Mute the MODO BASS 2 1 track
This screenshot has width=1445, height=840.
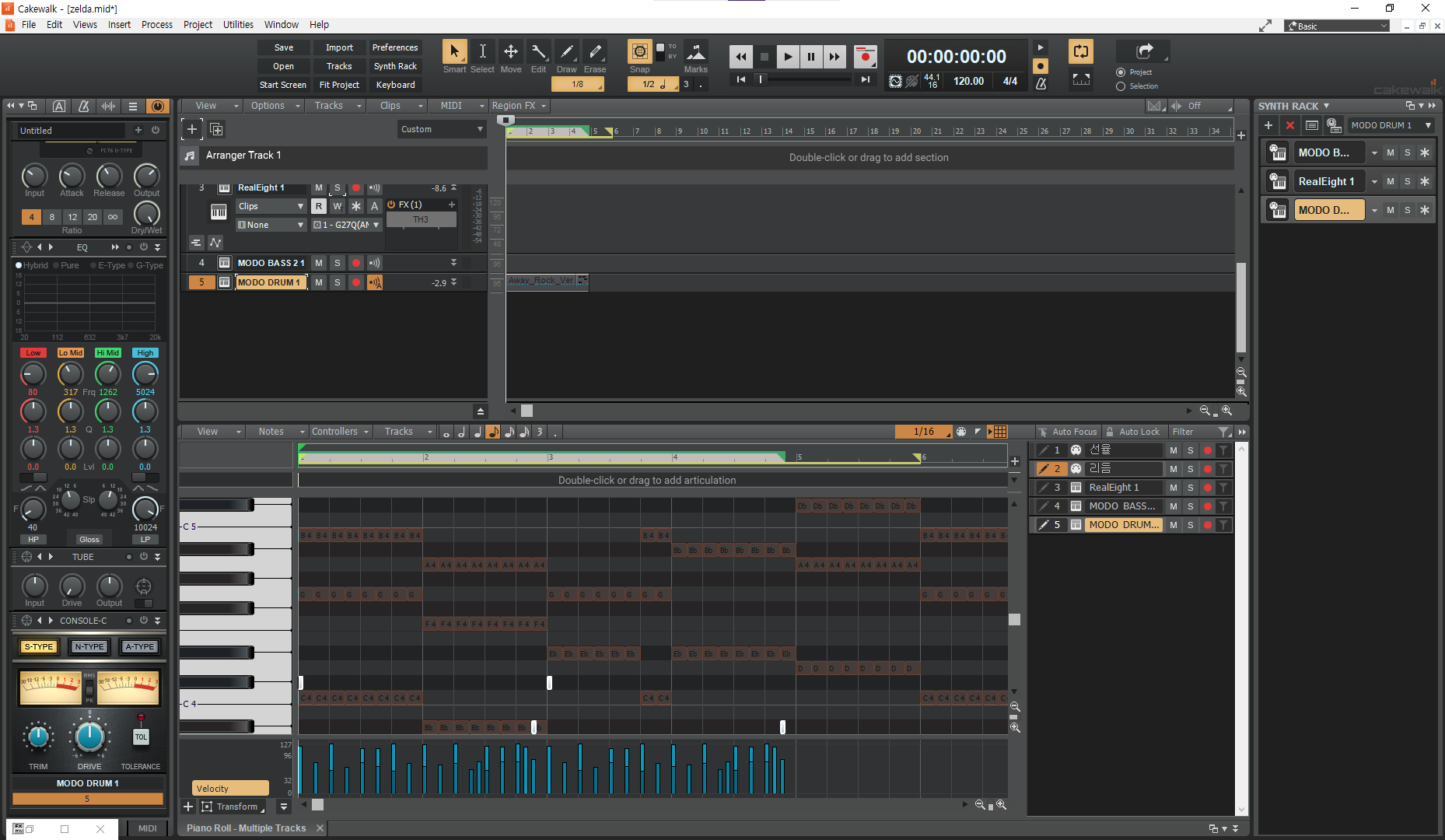tap(319, 263)
